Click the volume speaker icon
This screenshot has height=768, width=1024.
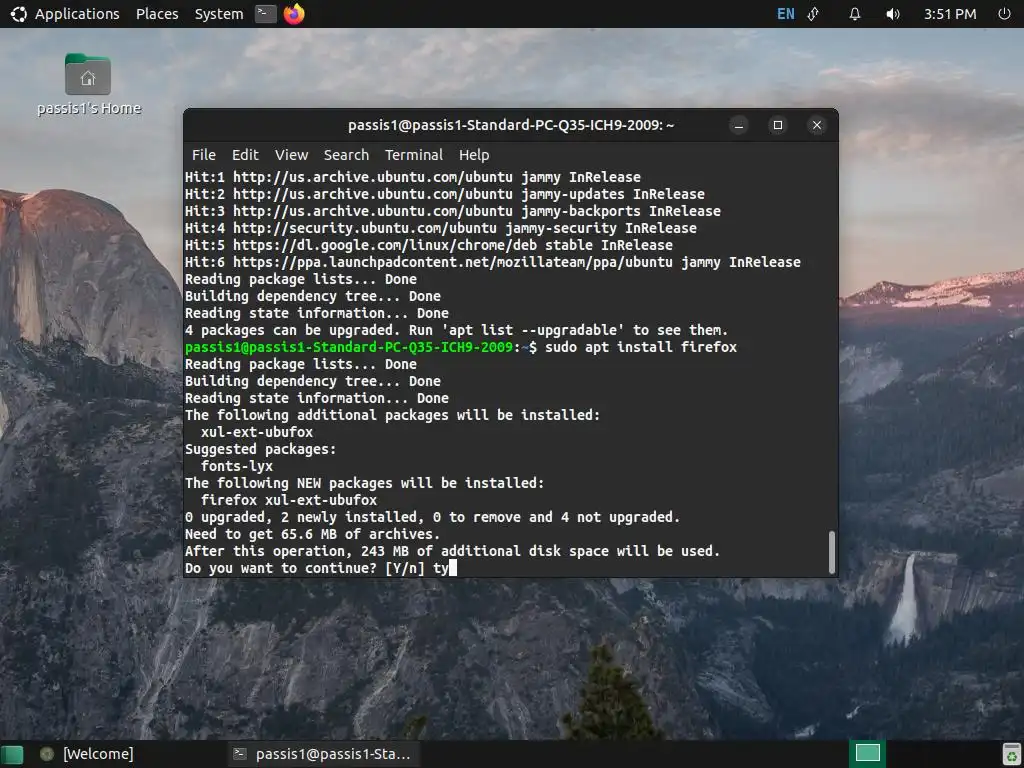892,14
